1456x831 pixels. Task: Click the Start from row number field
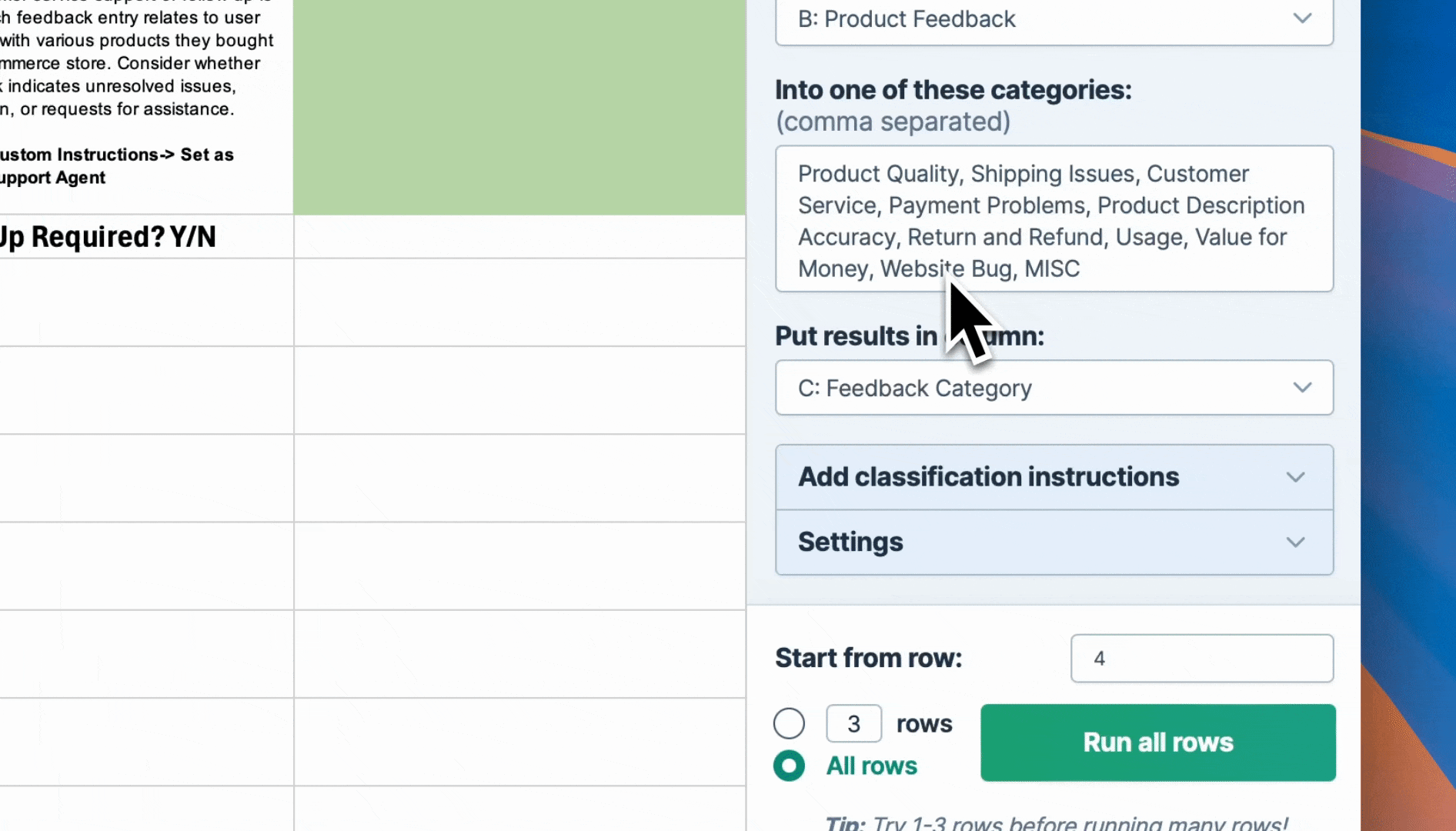pos(1201,659)
